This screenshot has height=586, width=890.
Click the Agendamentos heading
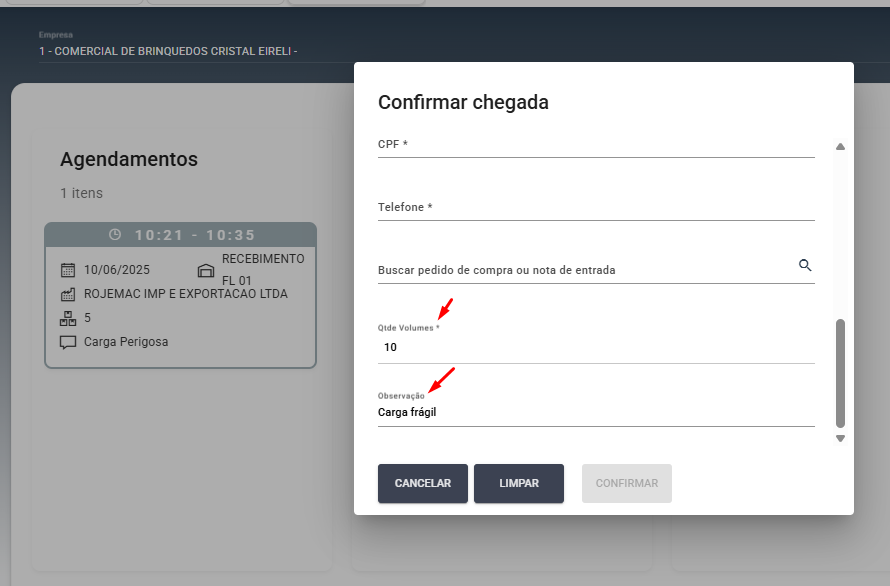tap(129, 159)
